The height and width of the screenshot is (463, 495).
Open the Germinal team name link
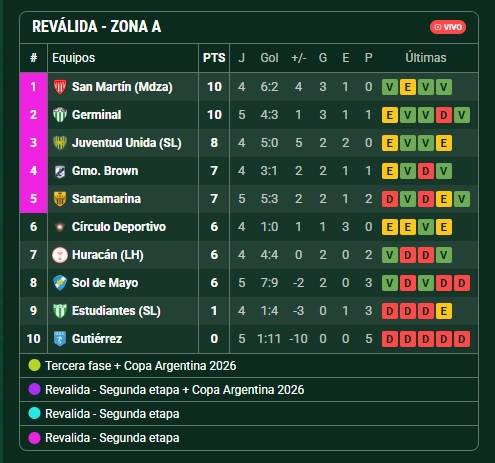click(x=97, y=115)
